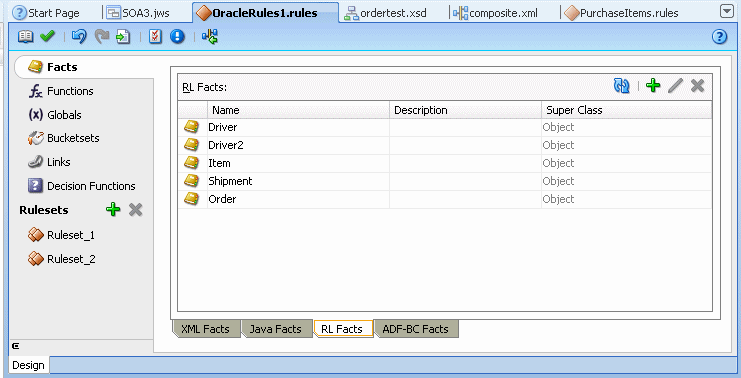Screen dimensions: 741x378
Task: Select the Design view tab
Action: coord(28,365)
